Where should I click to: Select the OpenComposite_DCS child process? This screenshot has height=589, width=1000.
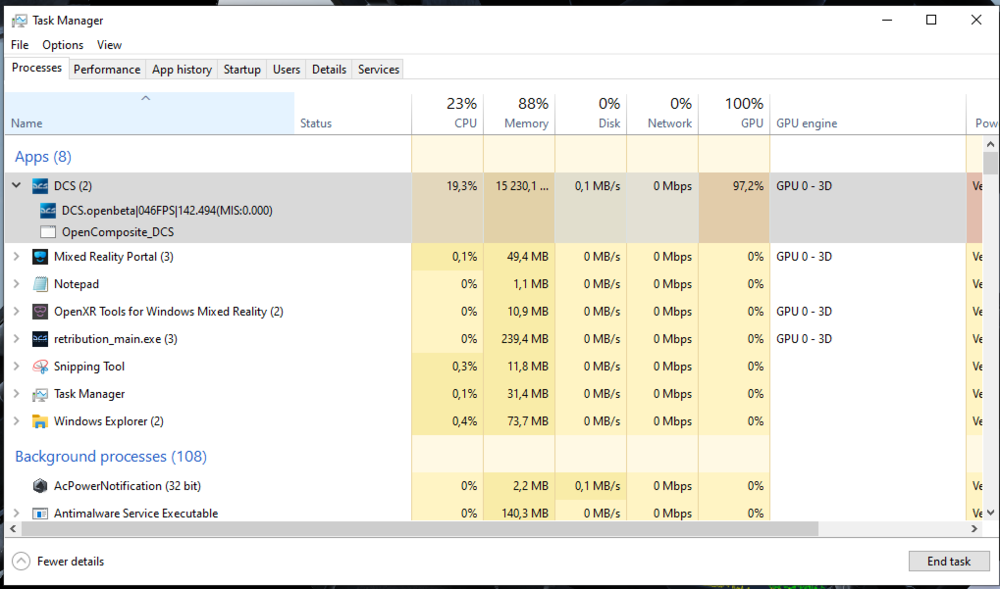tap(118, 232)
